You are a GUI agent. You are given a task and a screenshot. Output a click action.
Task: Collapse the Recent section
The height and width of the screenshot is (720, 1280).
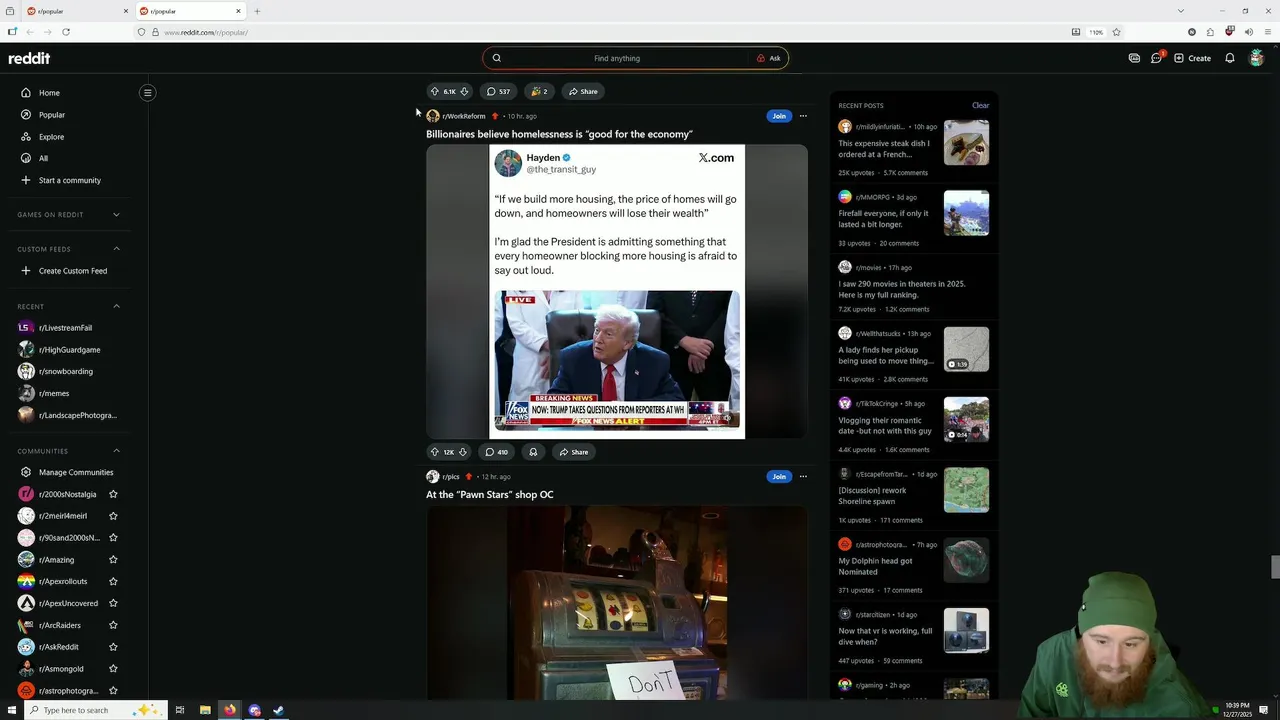pyautogui.click(x=116, y=306)
